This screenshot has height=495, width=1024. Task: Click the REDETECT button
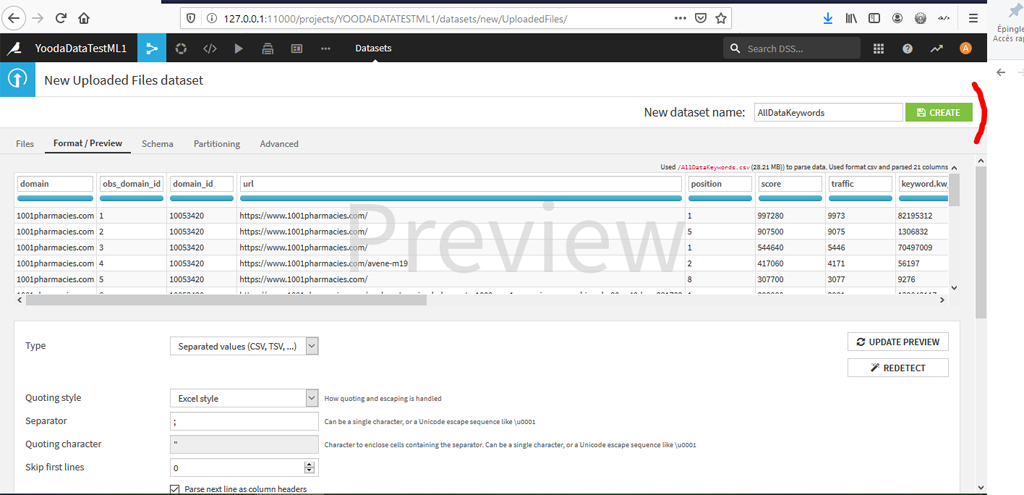pos(898,368)
